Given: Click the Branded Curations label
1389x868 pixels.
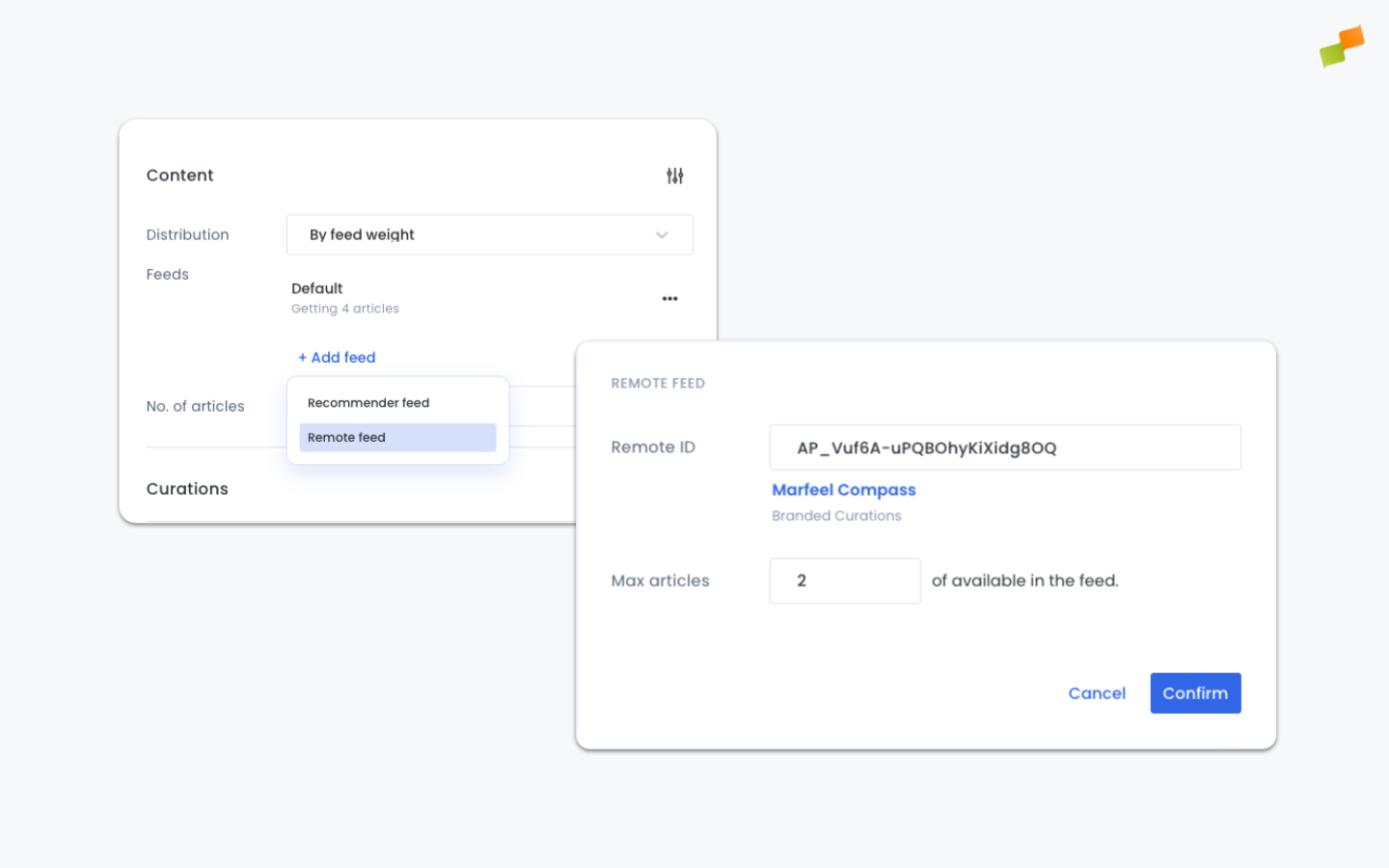Looking at the screenshot, I should pyautogui.click(x=835, y=515).
